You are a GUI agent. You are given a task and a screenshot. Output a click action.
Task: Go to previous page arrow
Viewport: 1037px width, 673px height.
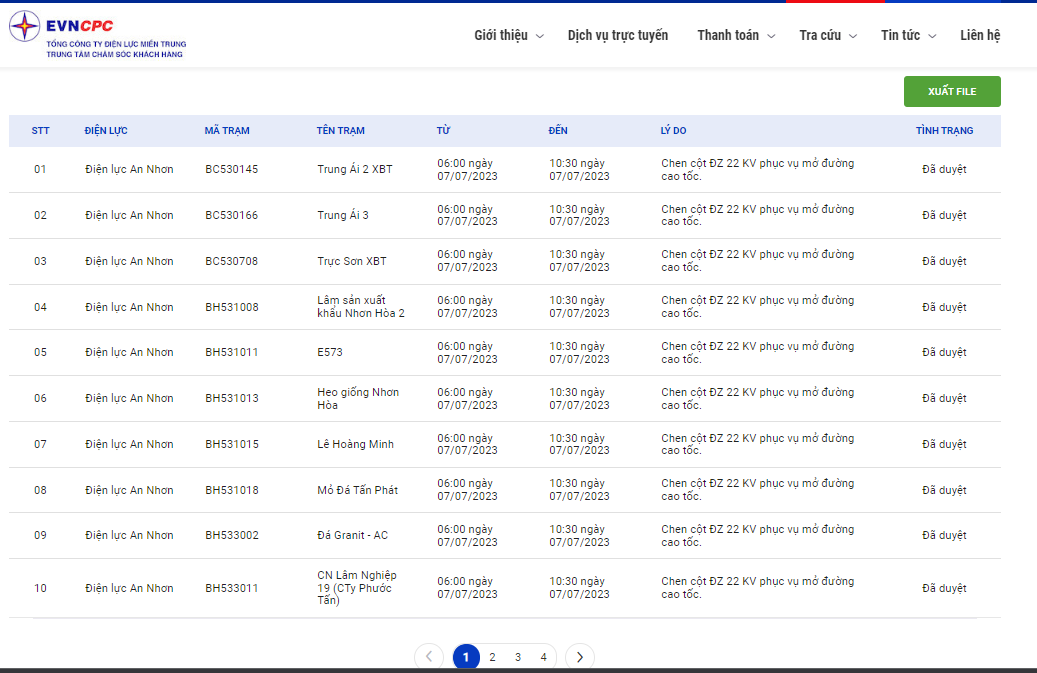429,656
